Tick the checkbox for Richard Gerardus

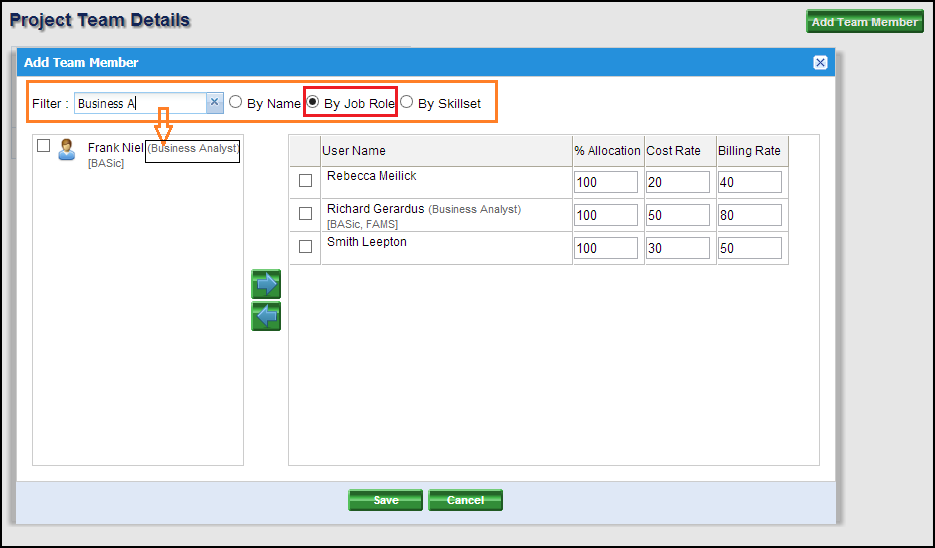306,214
